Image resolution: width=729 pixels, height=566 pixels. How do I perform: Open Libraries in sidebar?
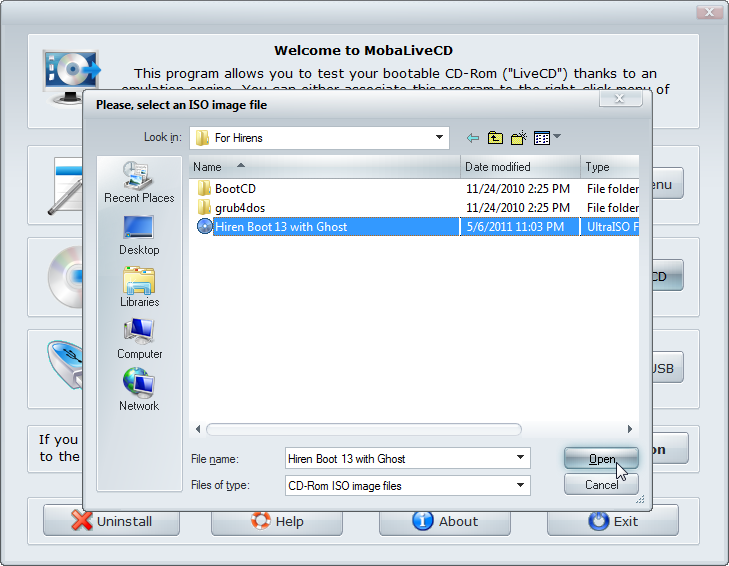point(139,287)
